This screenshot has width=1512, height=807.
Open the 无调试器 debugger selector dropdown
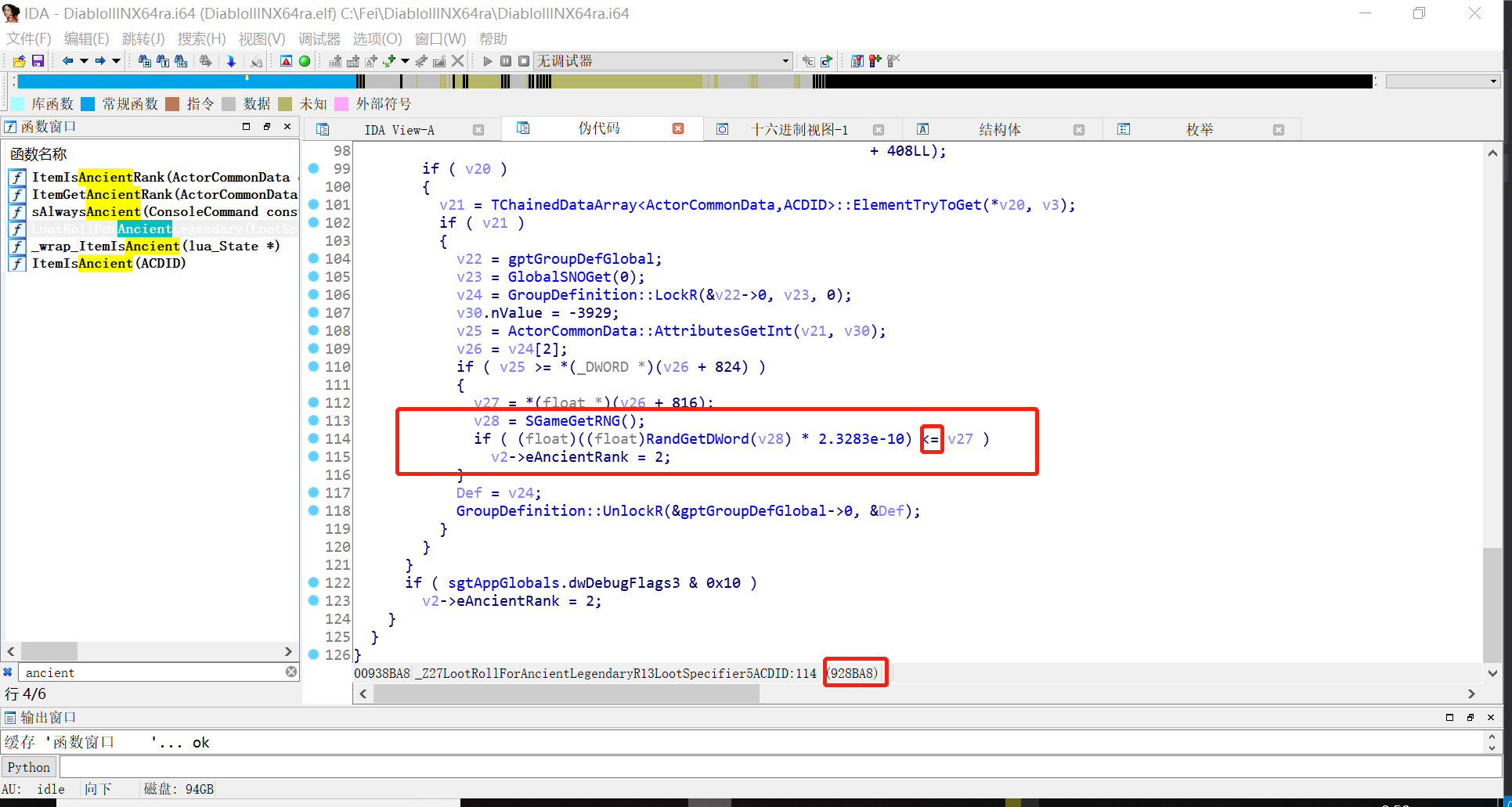click(662, 61)
